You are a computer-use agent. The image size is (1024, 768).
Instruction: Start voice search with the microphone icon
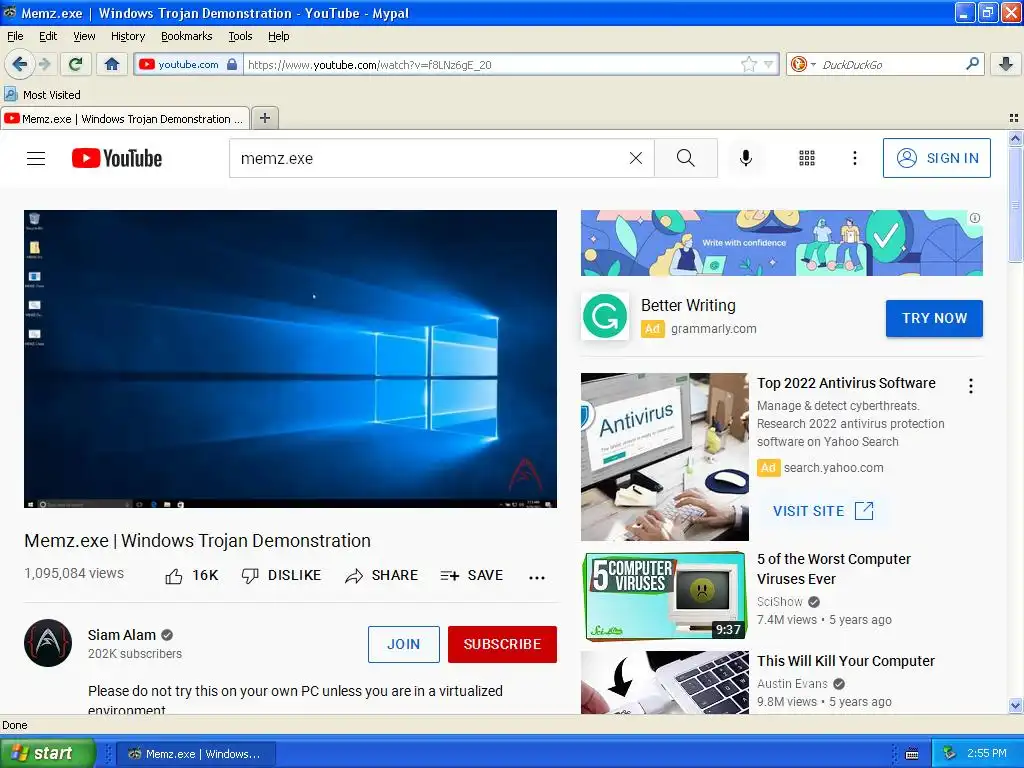click(x=745, y=158)
